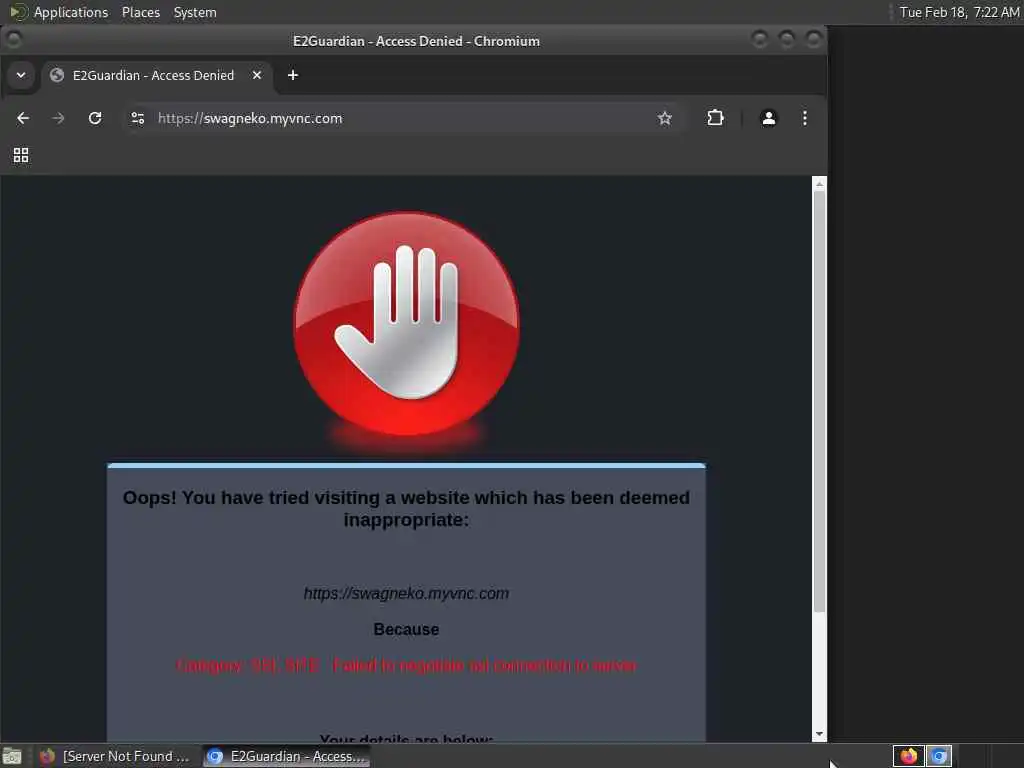Expand the tab search dropdown chevron
Image resolution: width=1024 pixels, height=768 pixels.
tap(21, 75)
